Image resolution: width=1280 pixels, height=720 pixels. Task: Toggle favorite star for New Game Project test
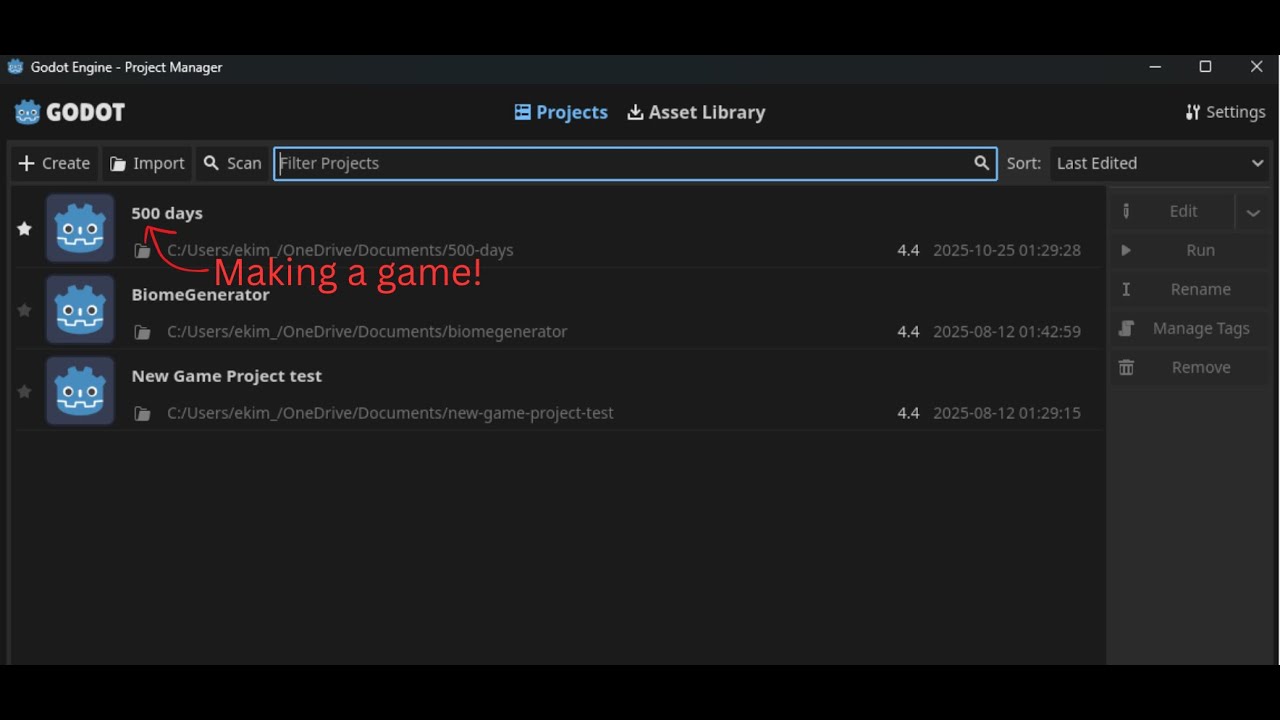pyautogui.click(x=25, y=391)
